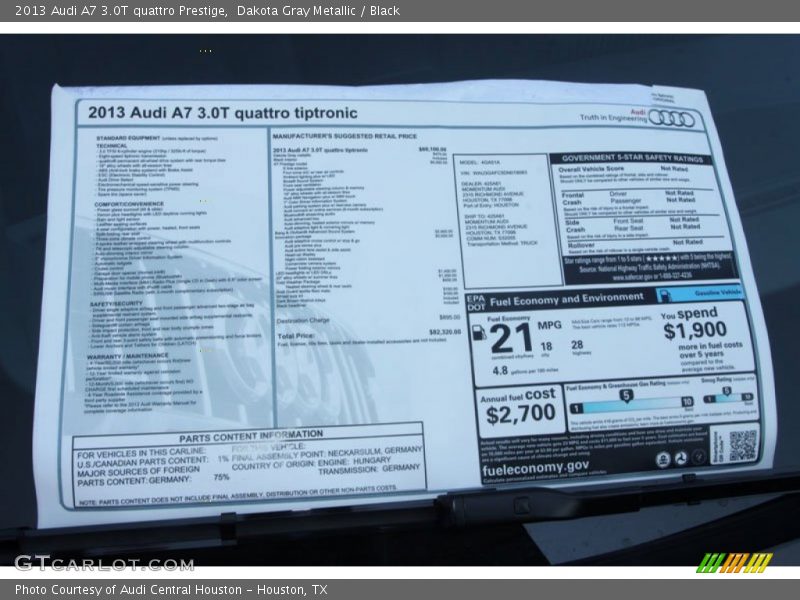Click 'TRANSMISSION: GERMANY' line
Viewport: 800px width, 600px height.
pyautogui.click(x=369, y=469)
